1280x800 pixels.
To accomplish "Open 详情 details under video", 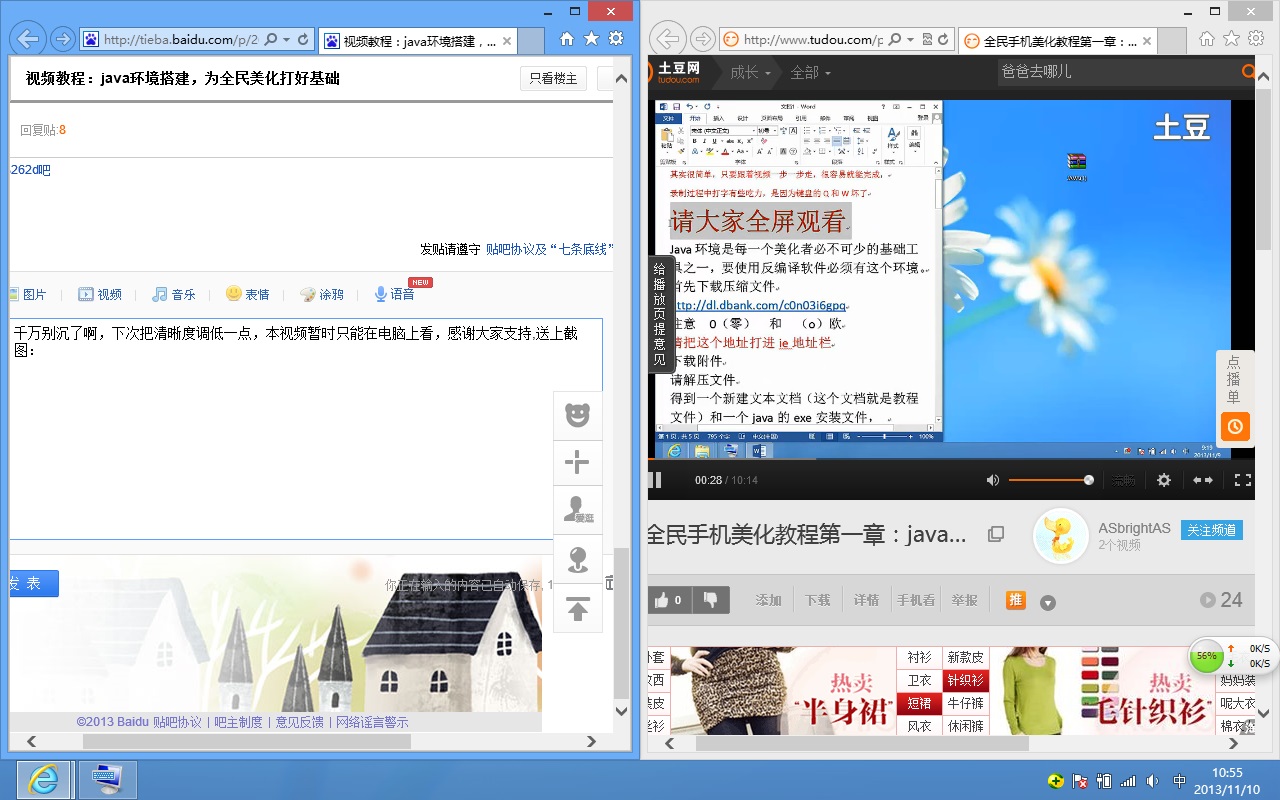I will 867,600.
